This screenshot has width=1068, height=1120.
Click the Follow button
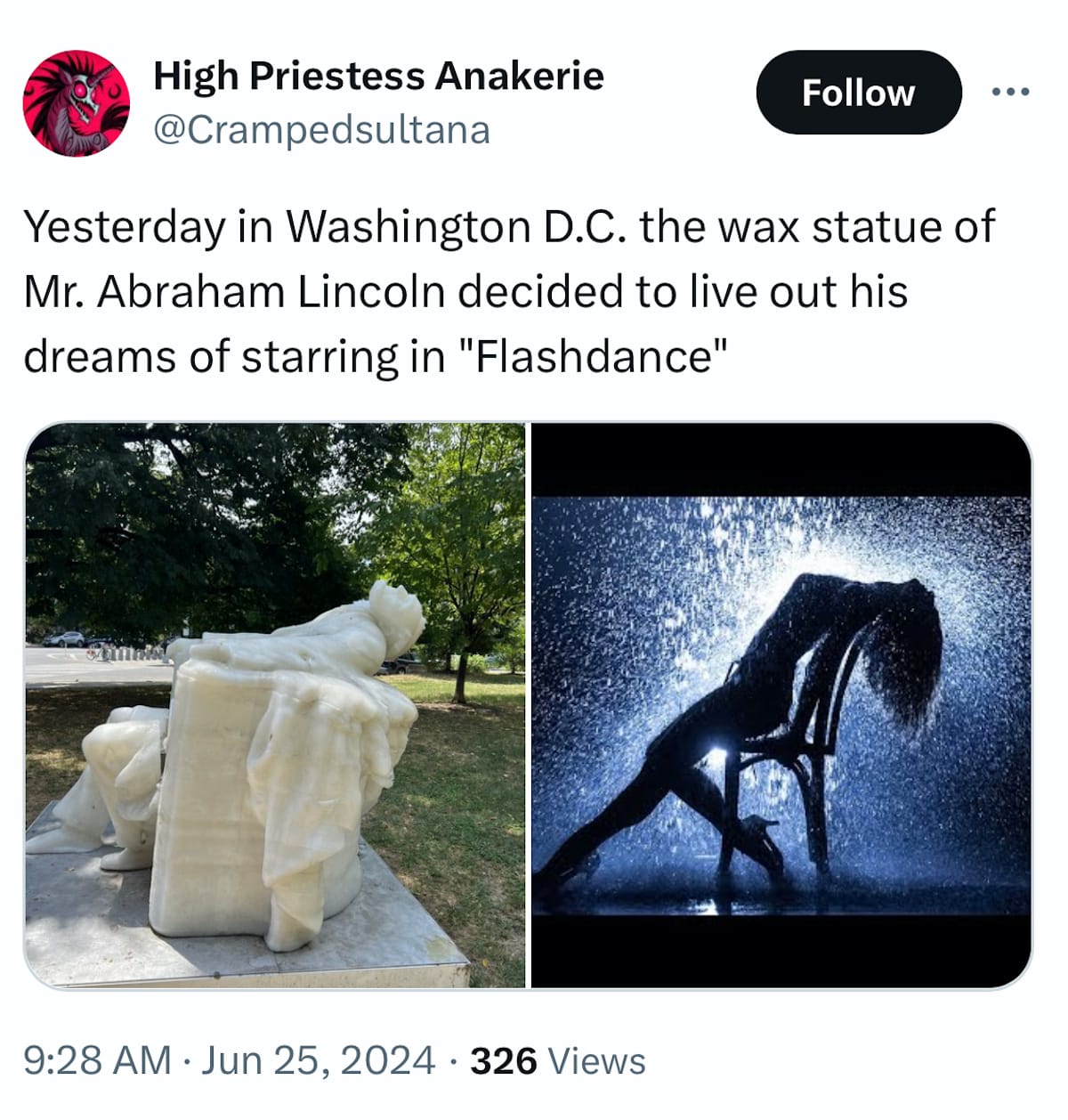pyautogui.click(x=859, y=93)
